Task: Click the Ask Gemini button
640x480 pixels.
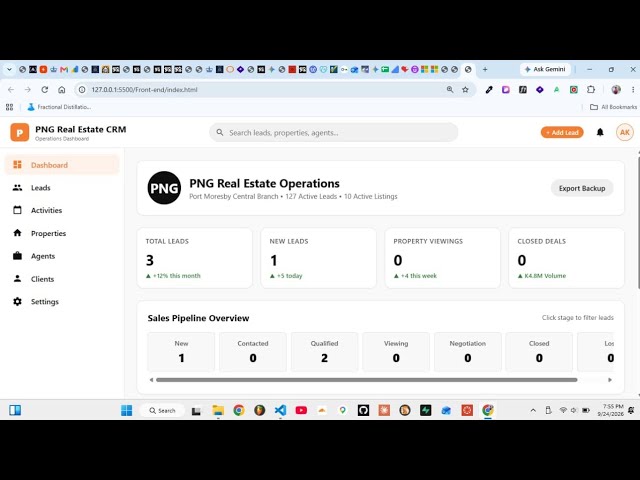Action: (x=545, y=69)
